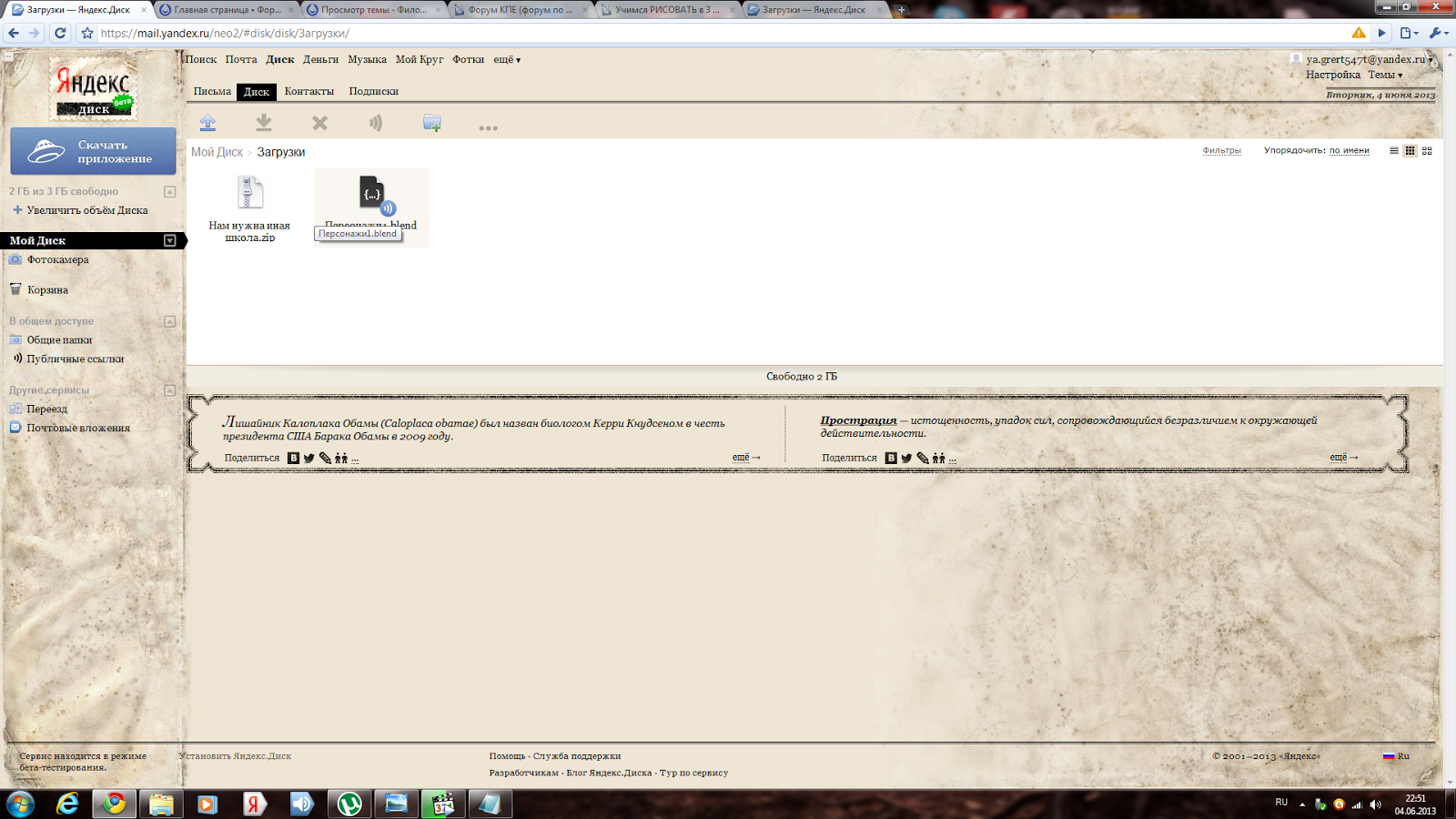Share Прострация definition via Twitter icon
This screenshot has width=1456, height=819.
[906, 458]
